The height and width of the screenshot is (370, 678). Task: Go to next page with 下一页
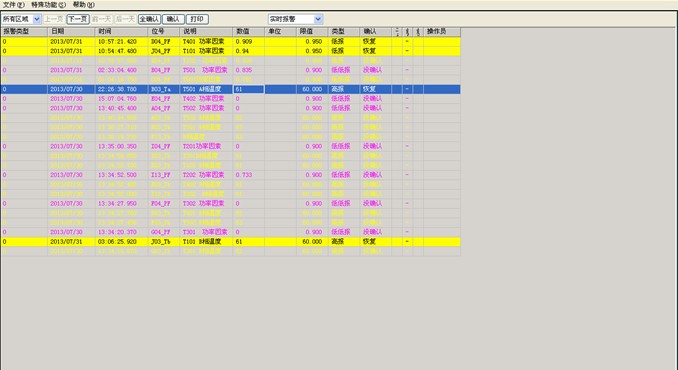tap(78, 19)
